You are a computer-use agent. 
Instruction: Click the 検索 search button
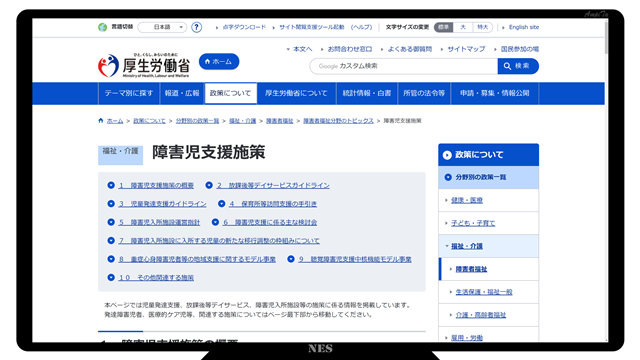(x=518, y=66)
